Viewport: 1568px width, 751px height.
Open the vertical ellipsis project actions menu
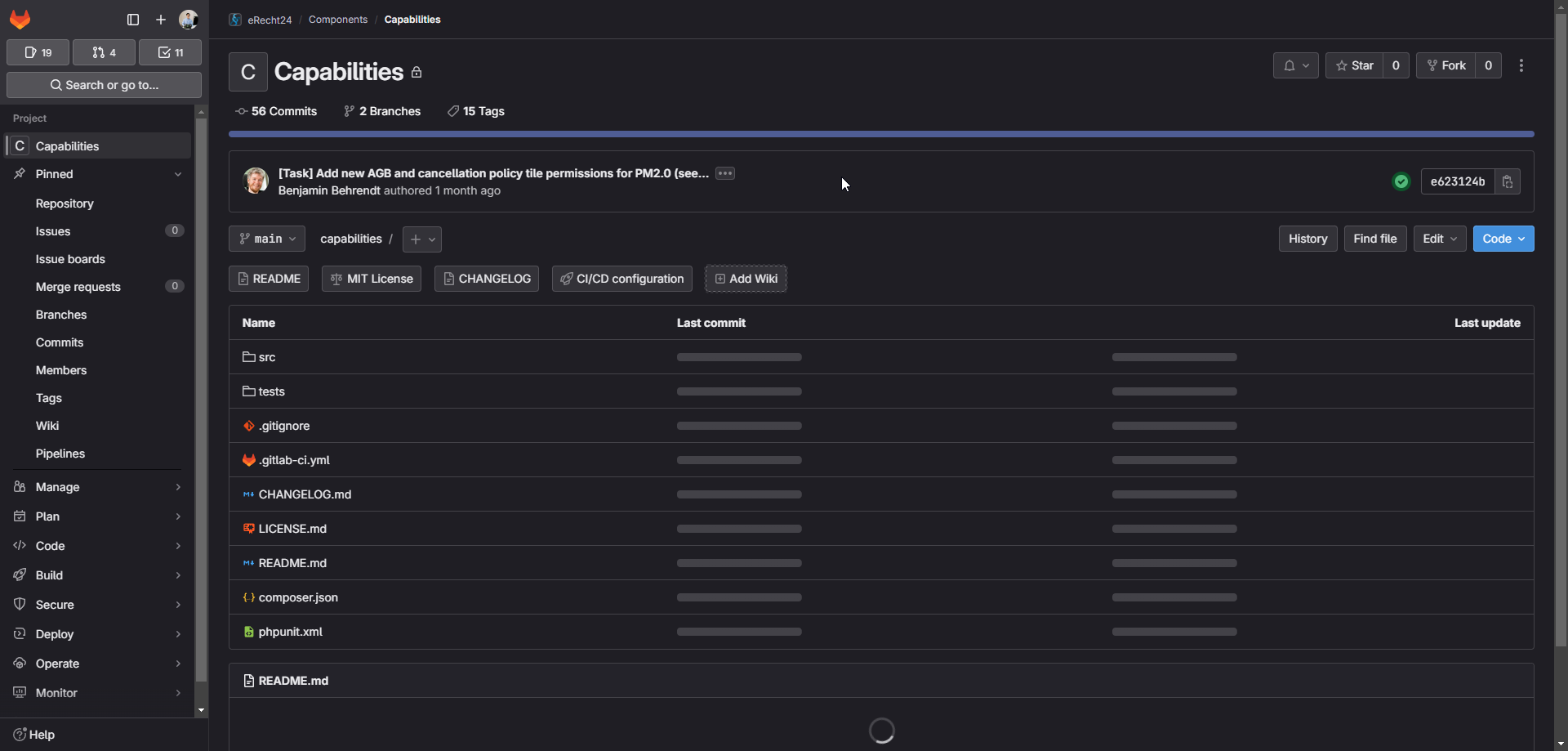(x=1521, y=65)
